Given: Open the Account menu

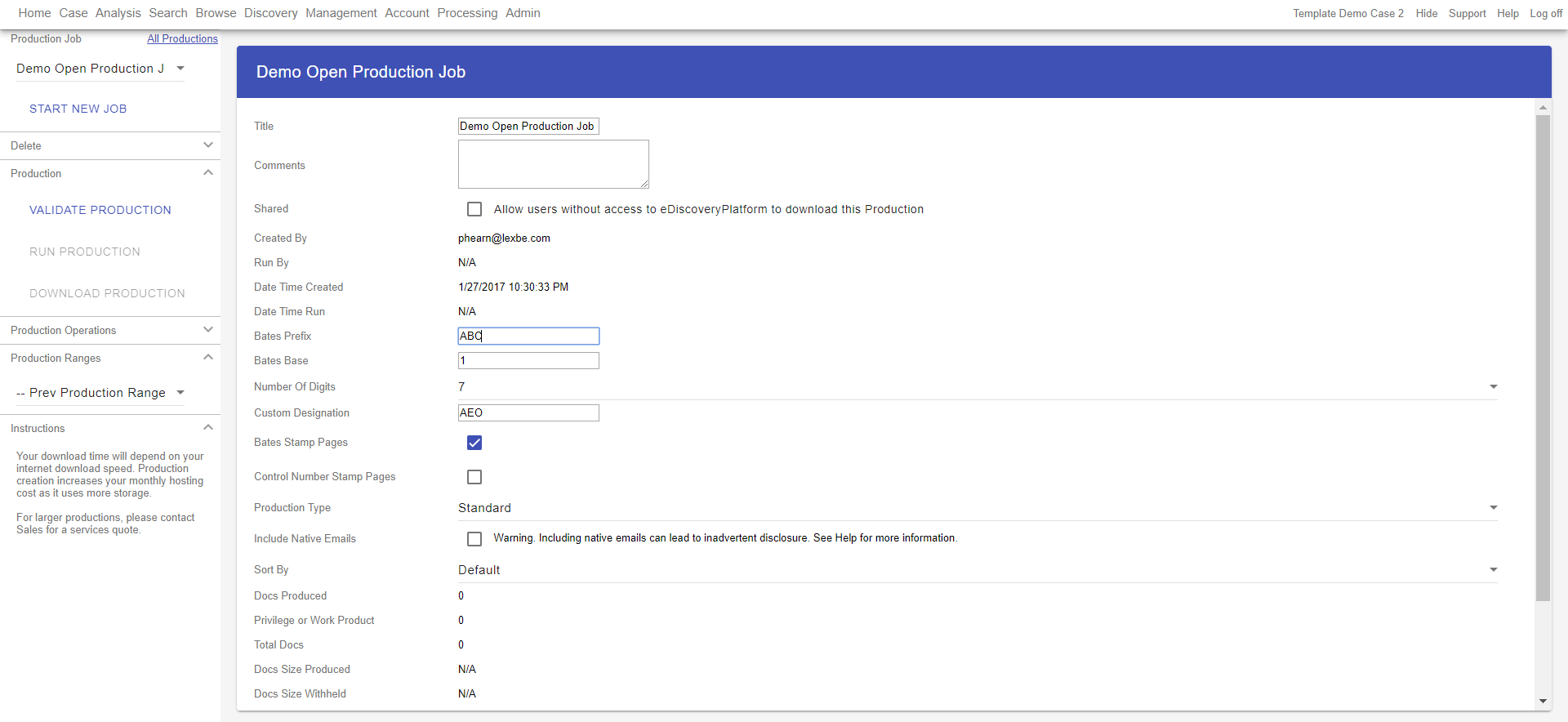Looking at the screenshot, I should click(x=408, y=13).
